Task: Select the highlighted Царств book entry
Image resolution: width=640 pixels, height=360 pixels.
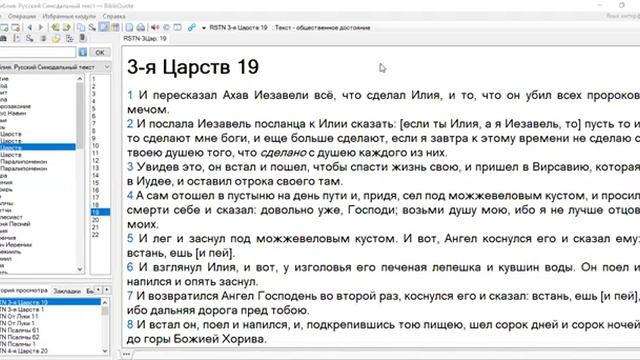Action: tap(38, 147)
